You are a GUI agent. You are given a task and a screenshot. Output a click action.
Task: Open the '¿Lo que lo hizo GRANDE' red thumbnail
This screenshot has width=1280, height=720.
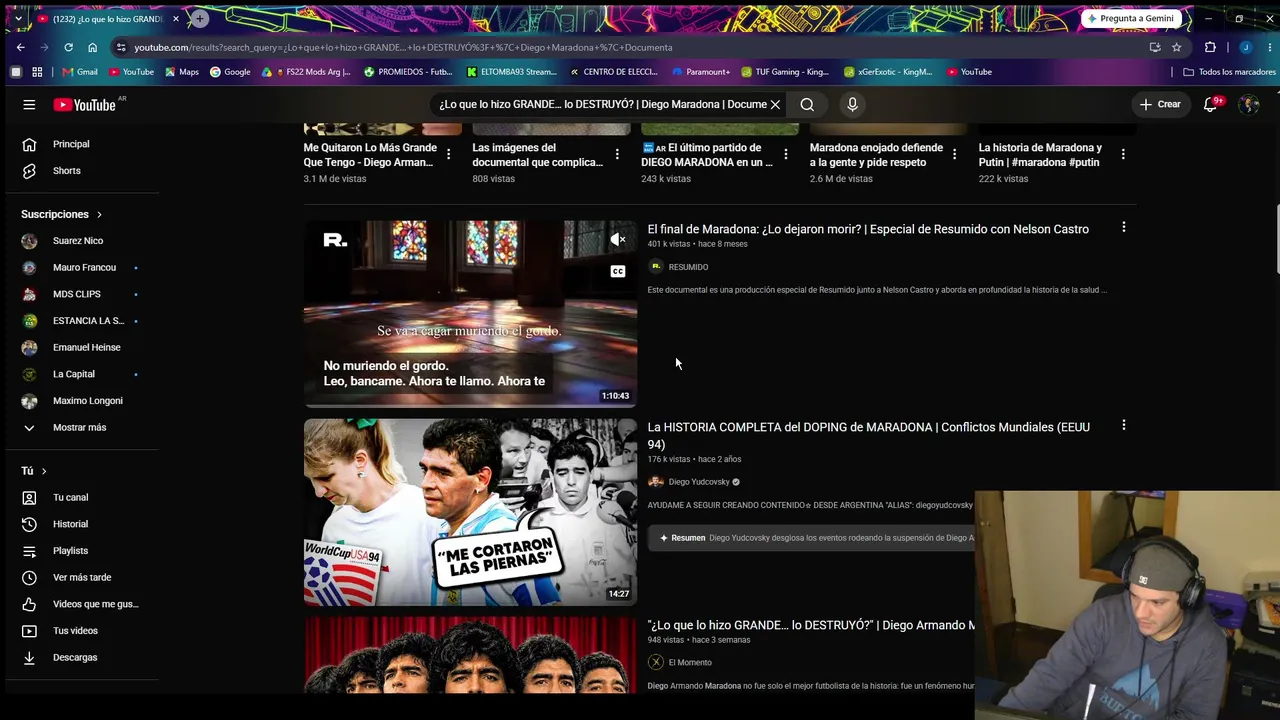click(470, 655)
